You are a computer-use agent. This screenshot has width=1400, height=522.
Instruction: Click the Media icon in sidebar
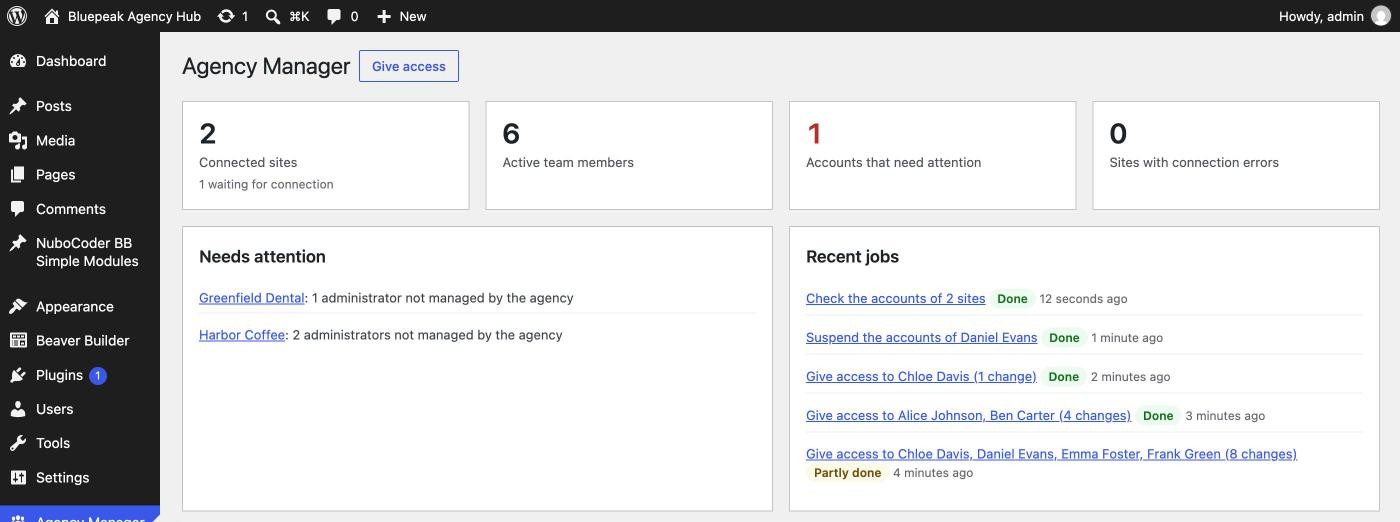pos(18,140)
